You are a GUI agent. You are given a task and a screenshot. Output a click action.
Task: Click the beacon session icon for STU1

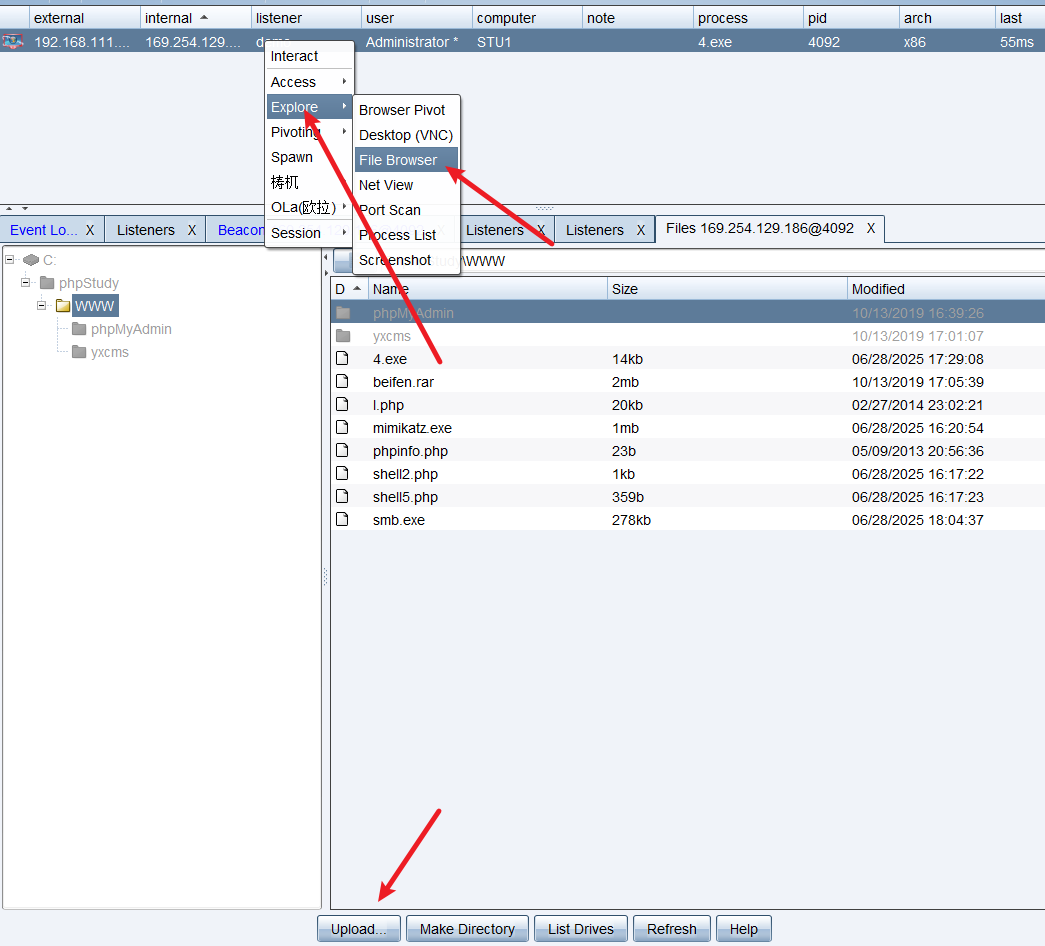tap(13, 41)
